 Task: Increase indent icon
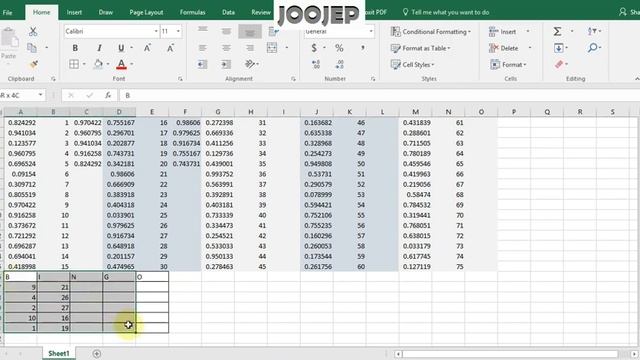(x=226, y=64)
